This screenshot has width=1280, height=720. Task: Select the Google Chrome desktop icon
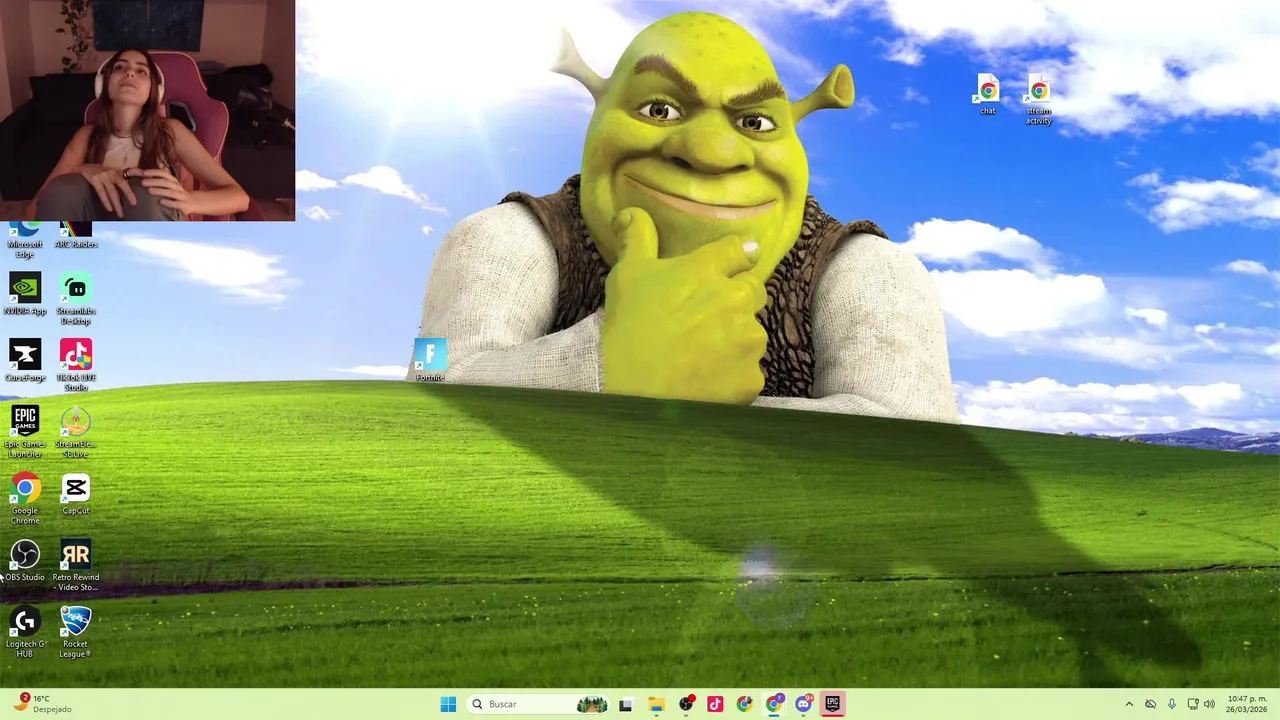[x=25, y=498]
